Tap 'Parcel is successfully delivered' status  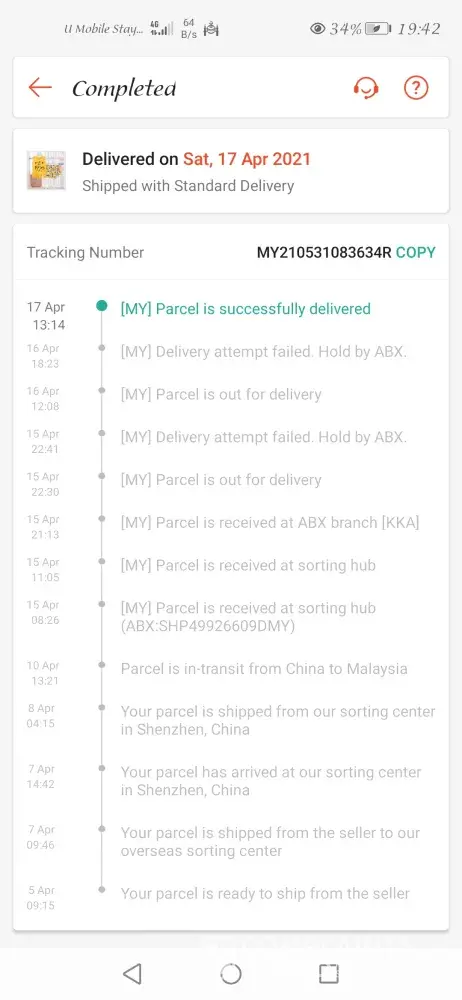pos(246,309)
